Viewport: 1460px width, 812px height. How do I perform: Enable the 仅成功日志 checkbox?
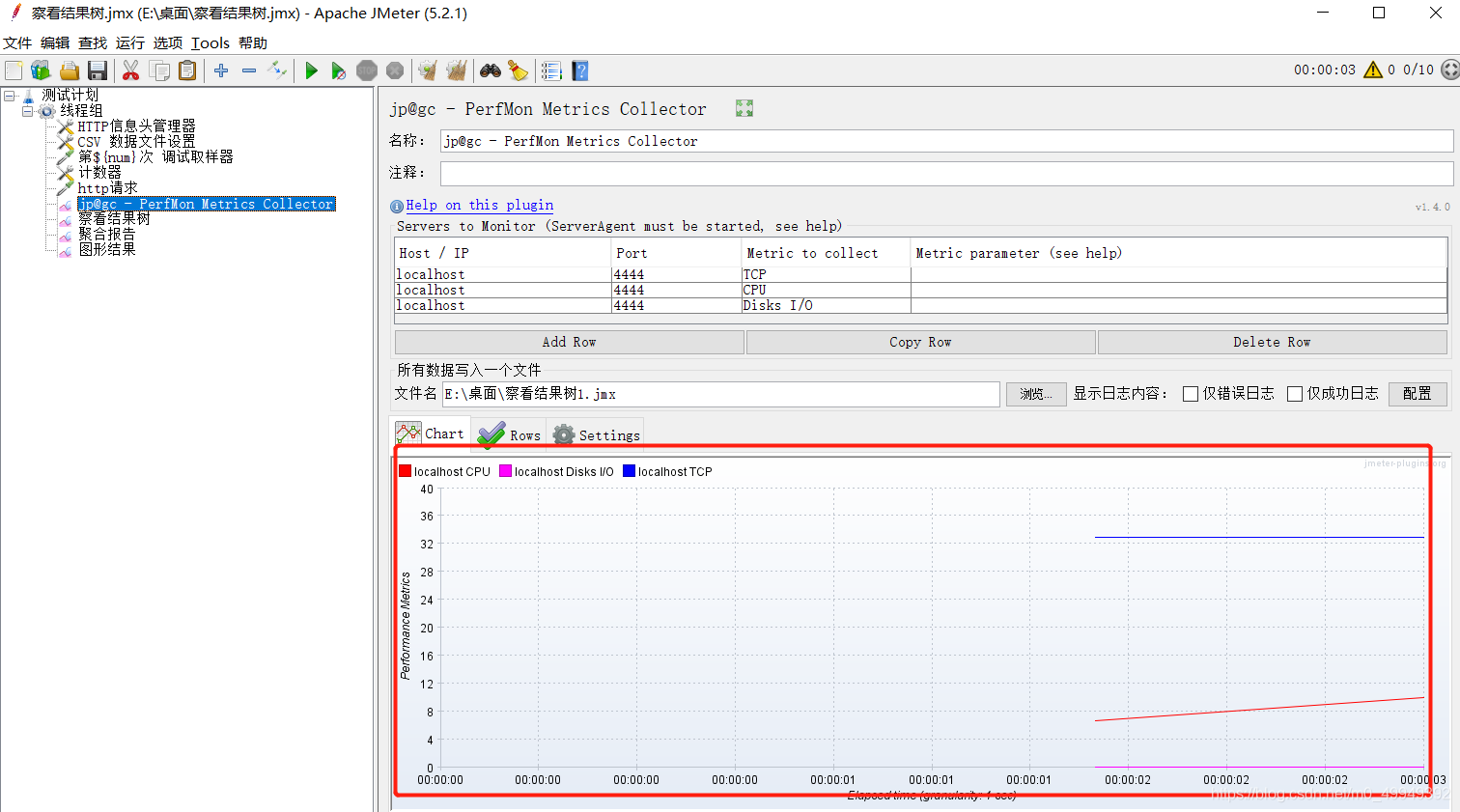(x=1295, y=394)
